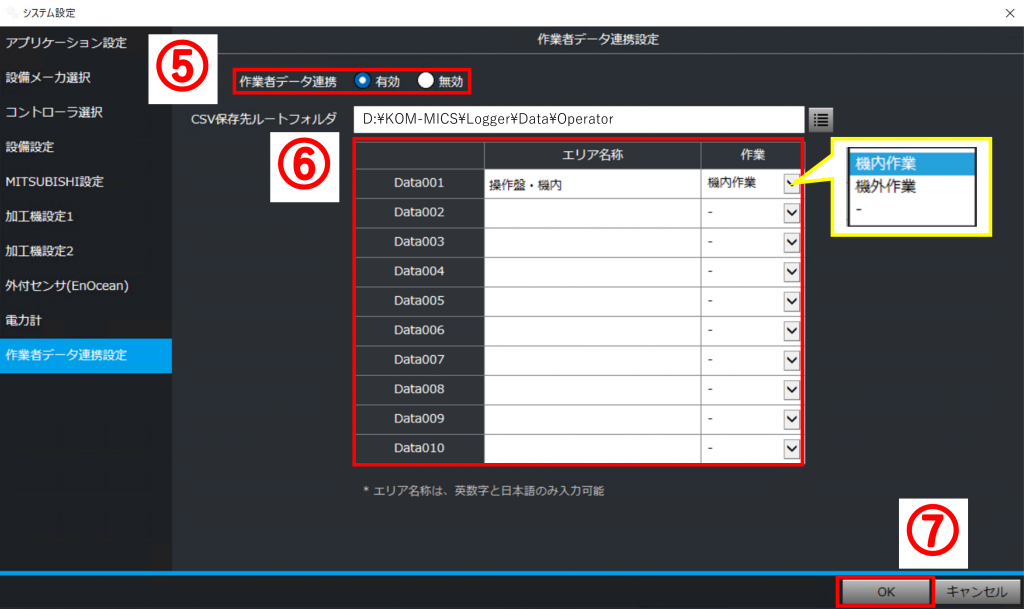1024x609 pixels.
Task: Choose 機外作業 from the dropdown list
Action: point(912,187)
